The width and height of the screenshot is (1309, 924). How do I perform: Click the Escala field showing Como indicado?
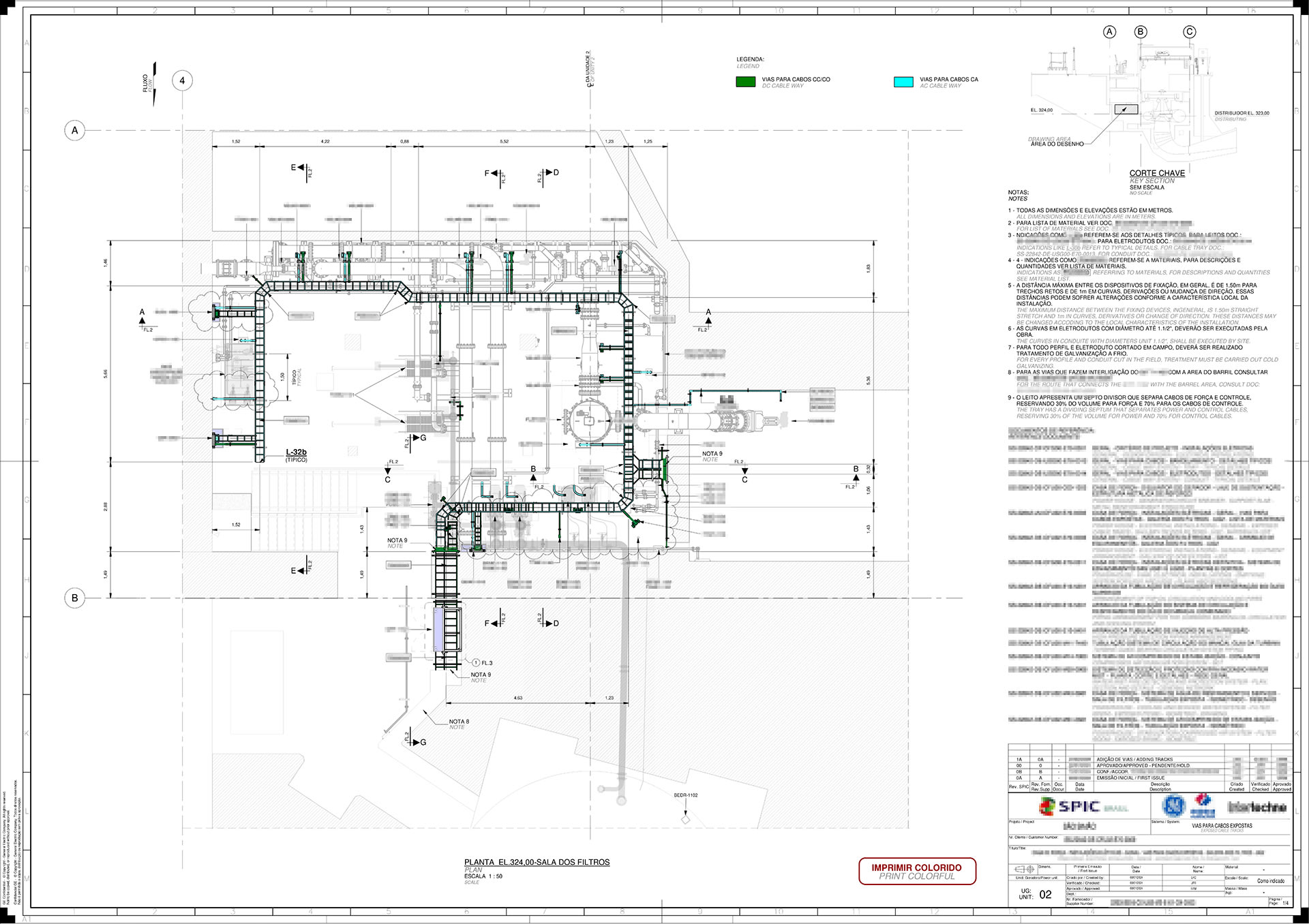point(1272,880)
